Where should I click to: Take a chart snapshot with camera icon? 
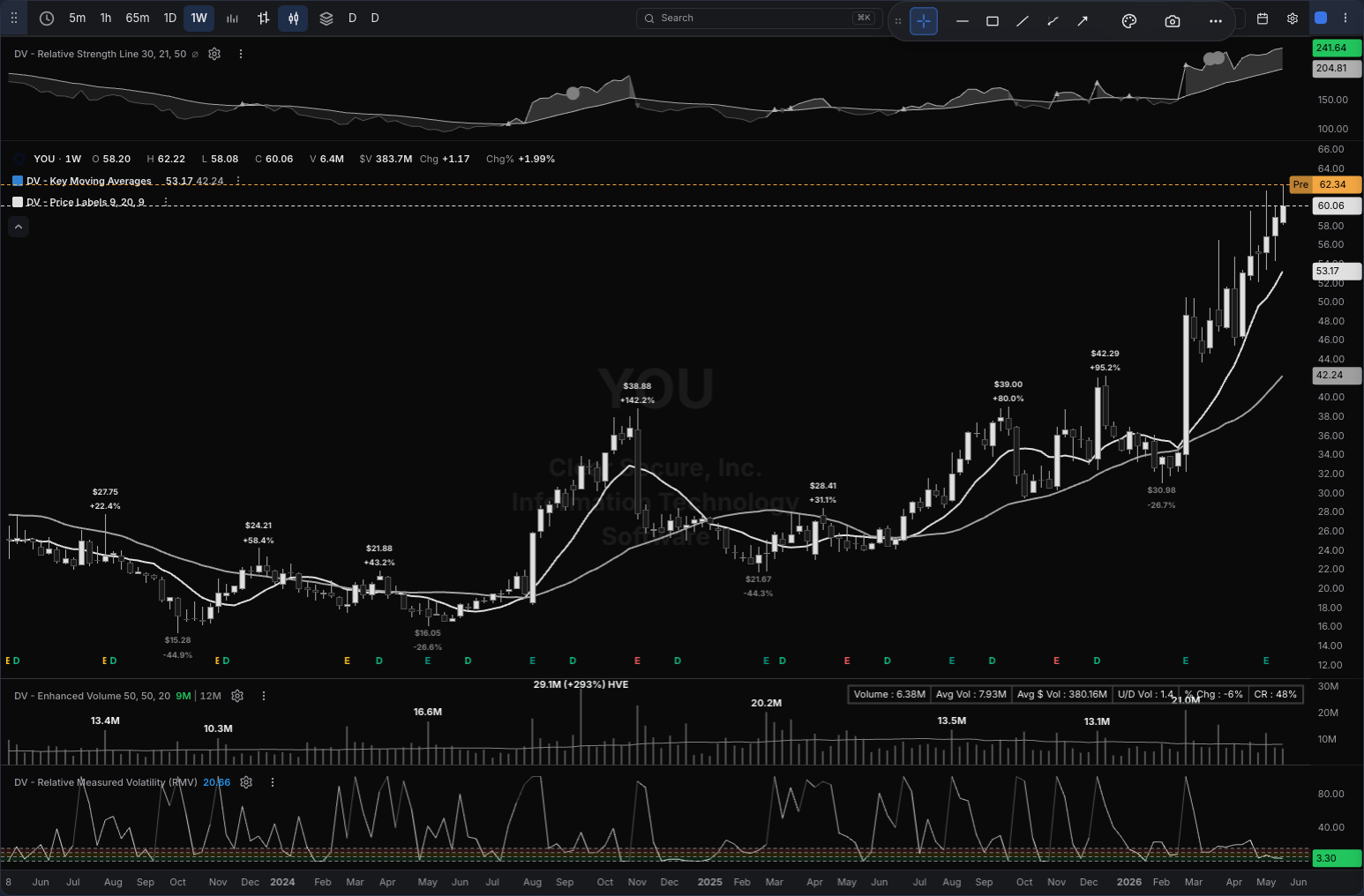(1173, 20)
